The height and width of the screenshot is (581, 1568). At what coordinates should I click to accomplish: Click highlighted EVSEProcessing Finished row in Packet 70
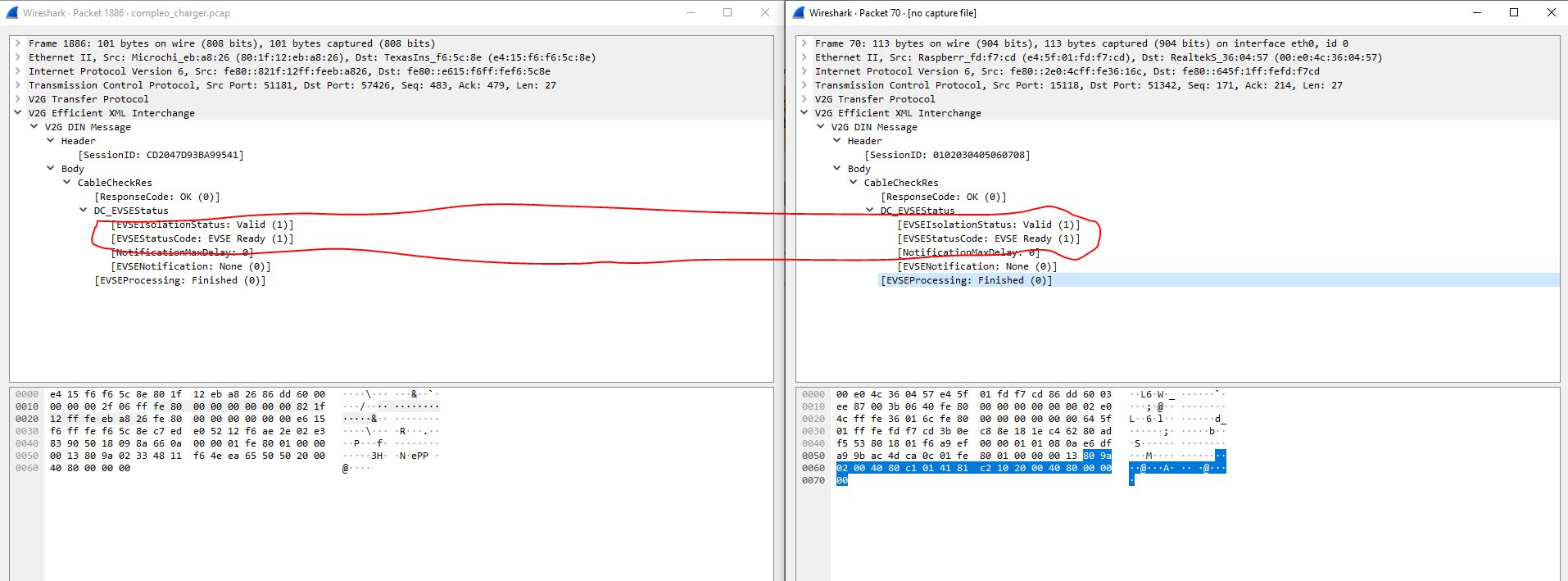967,280
